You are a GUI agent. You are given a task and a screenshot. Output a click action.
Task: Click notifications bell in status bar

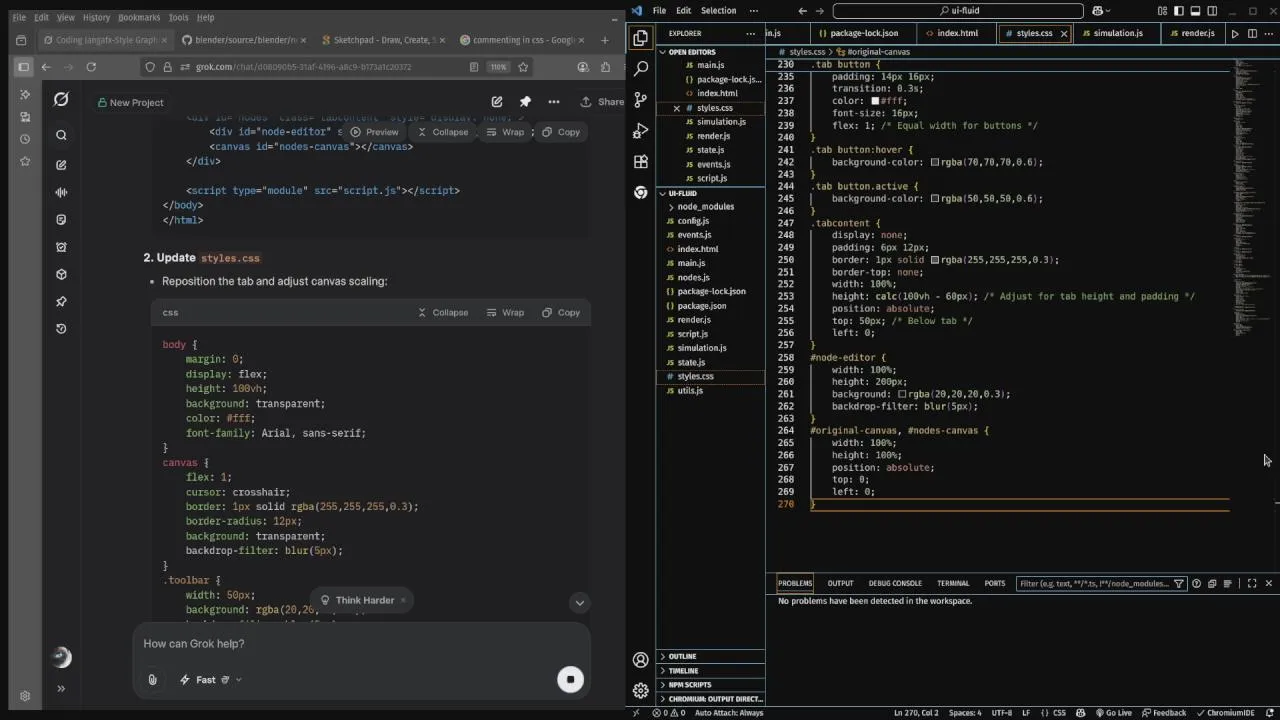[x=1272, y=713]
